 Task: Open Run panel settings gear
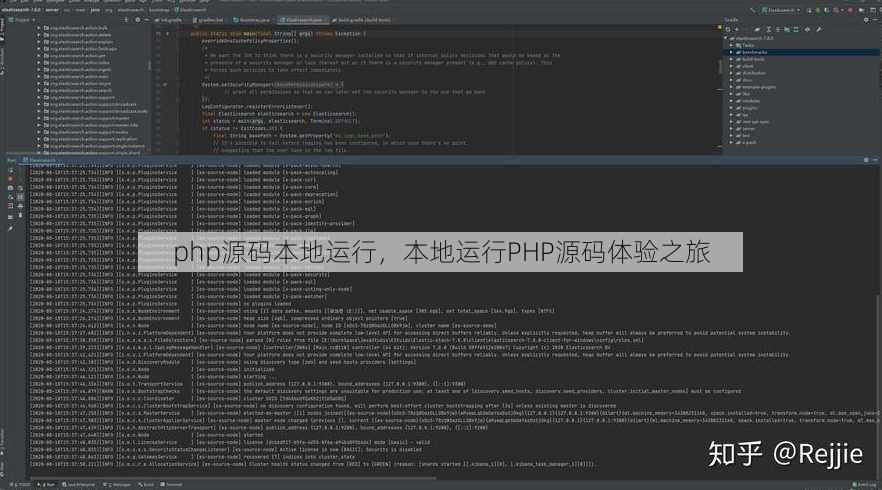(866, 160)
